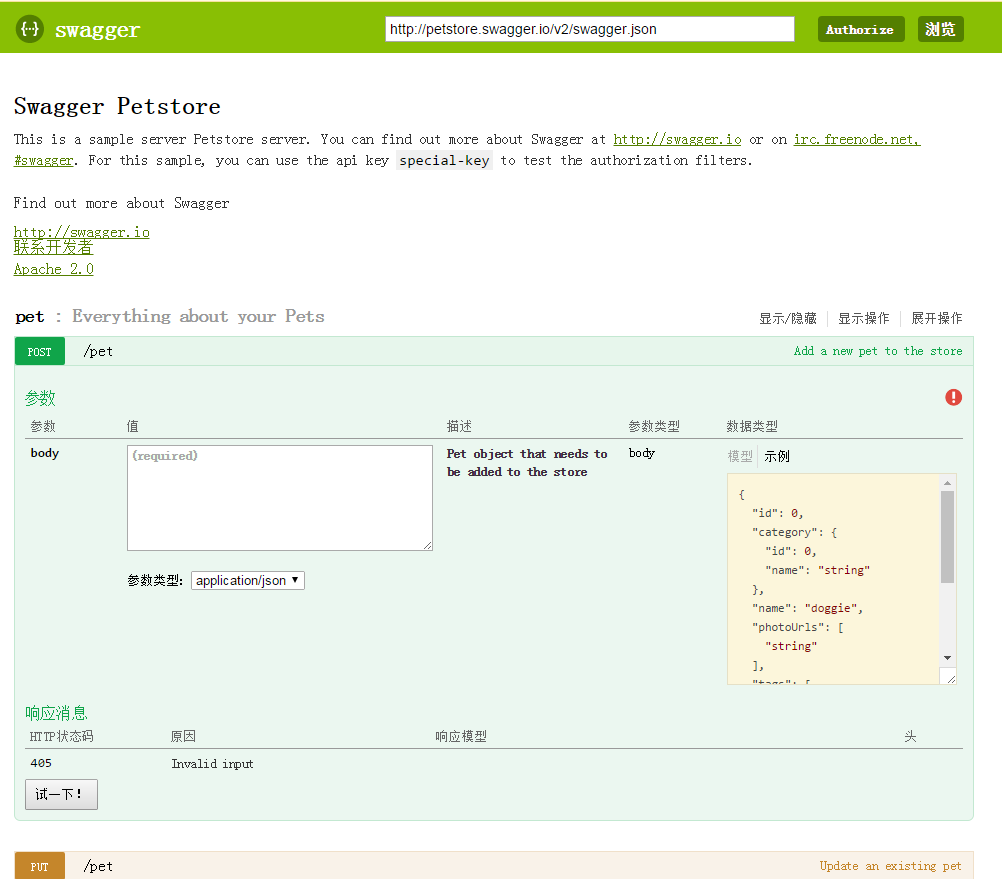Collapse the POST /pet operation path
This screenshot has width=1002, height=879.
pos(98,351)
